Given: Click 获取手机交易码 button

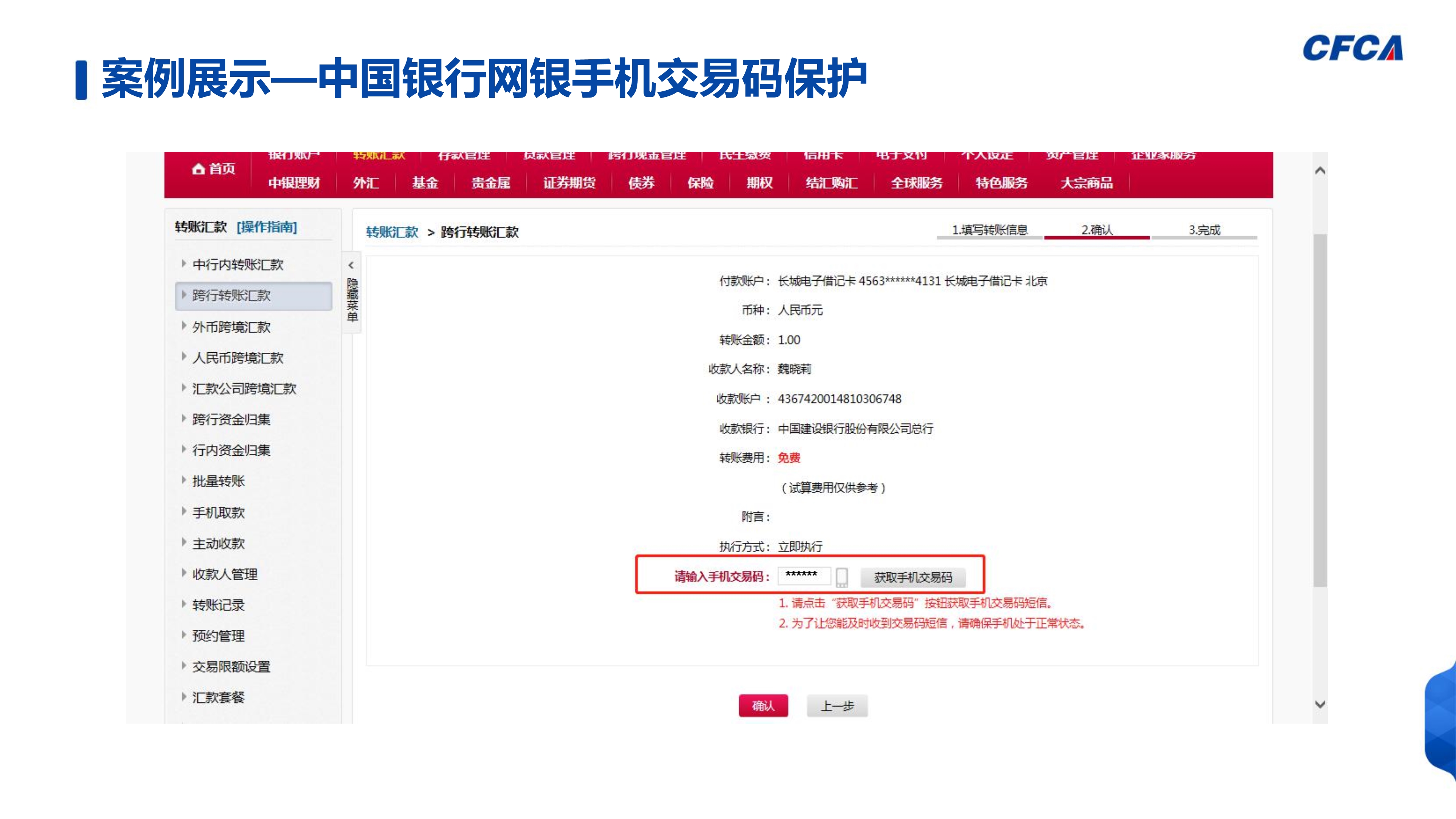Looking at the screenshot, I should 913,577.
